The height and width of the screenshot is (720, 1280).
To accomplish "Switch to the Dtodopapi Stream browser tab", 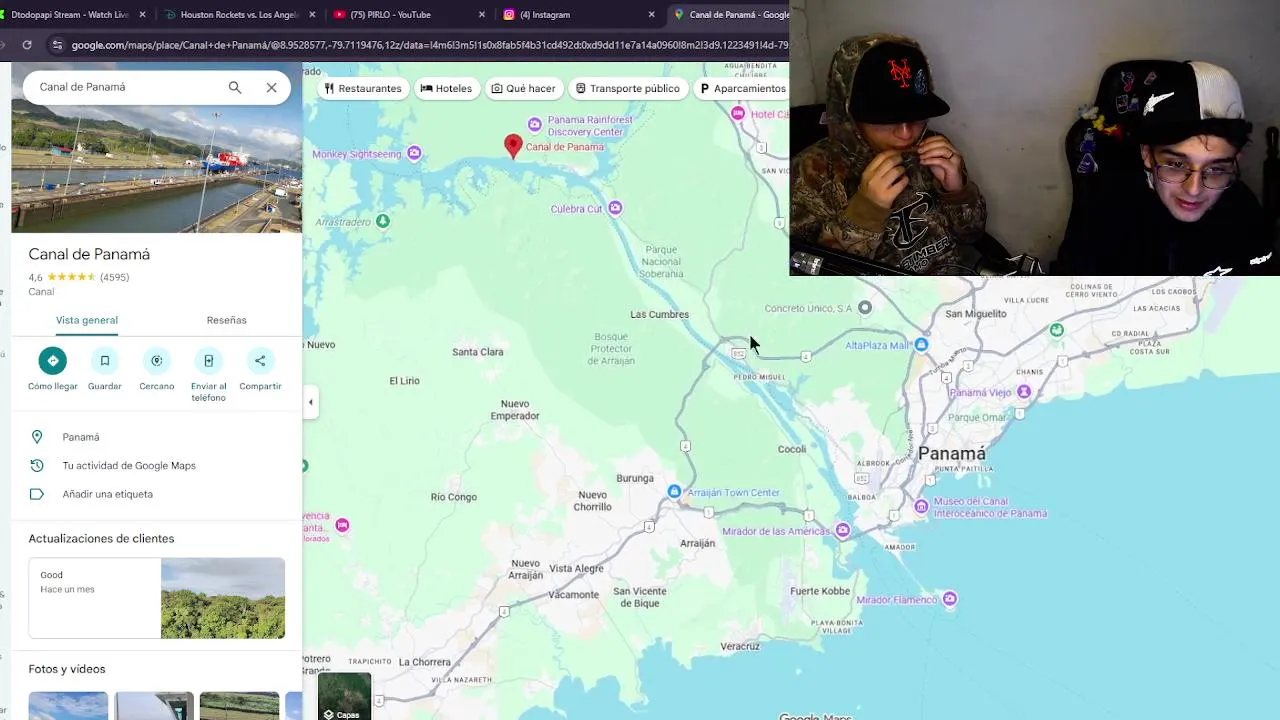I will (75, 15).
